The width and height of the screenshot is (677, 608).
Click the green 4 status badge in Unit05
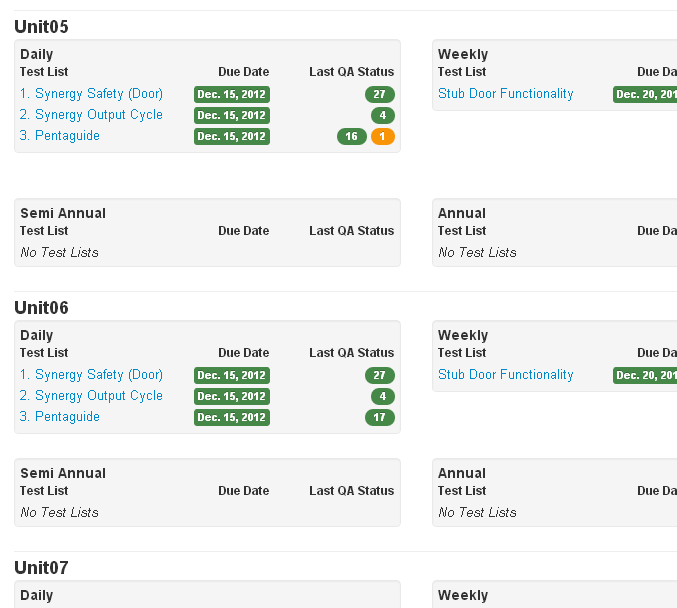(x=382, y=116)
